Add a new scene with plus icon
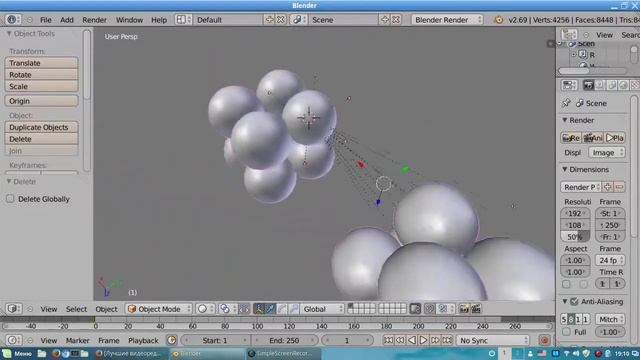 pos(384,20)
